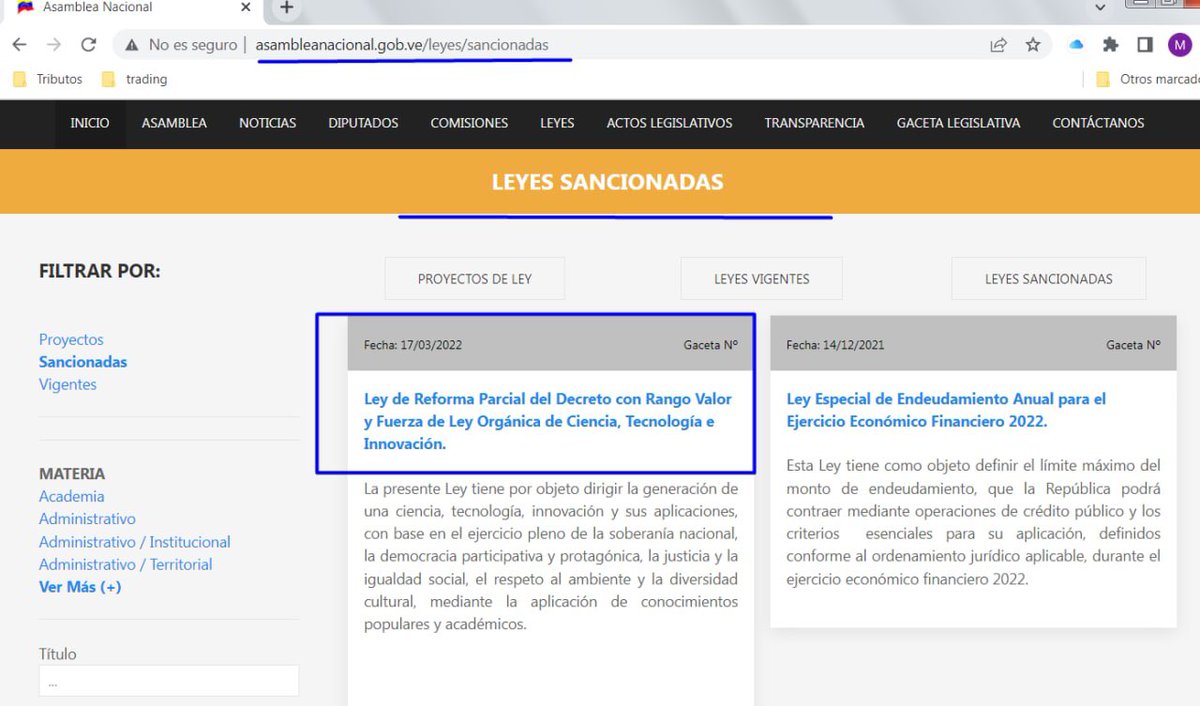Go forward with the browser forward arrow
This screenshot has height=706, width=1200.
tap(54, 45)
